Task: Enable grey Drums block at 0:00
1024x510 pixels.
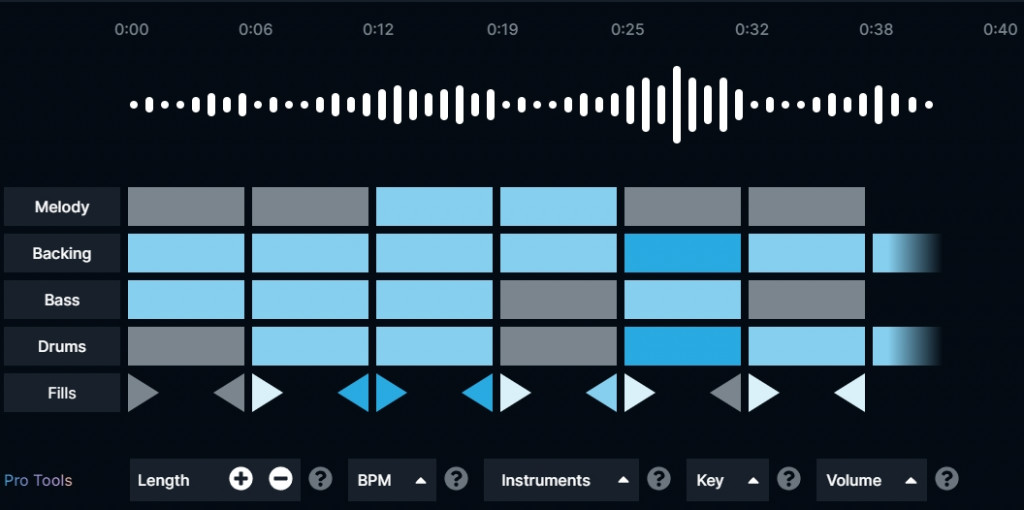Action: (x=186, y=346)
